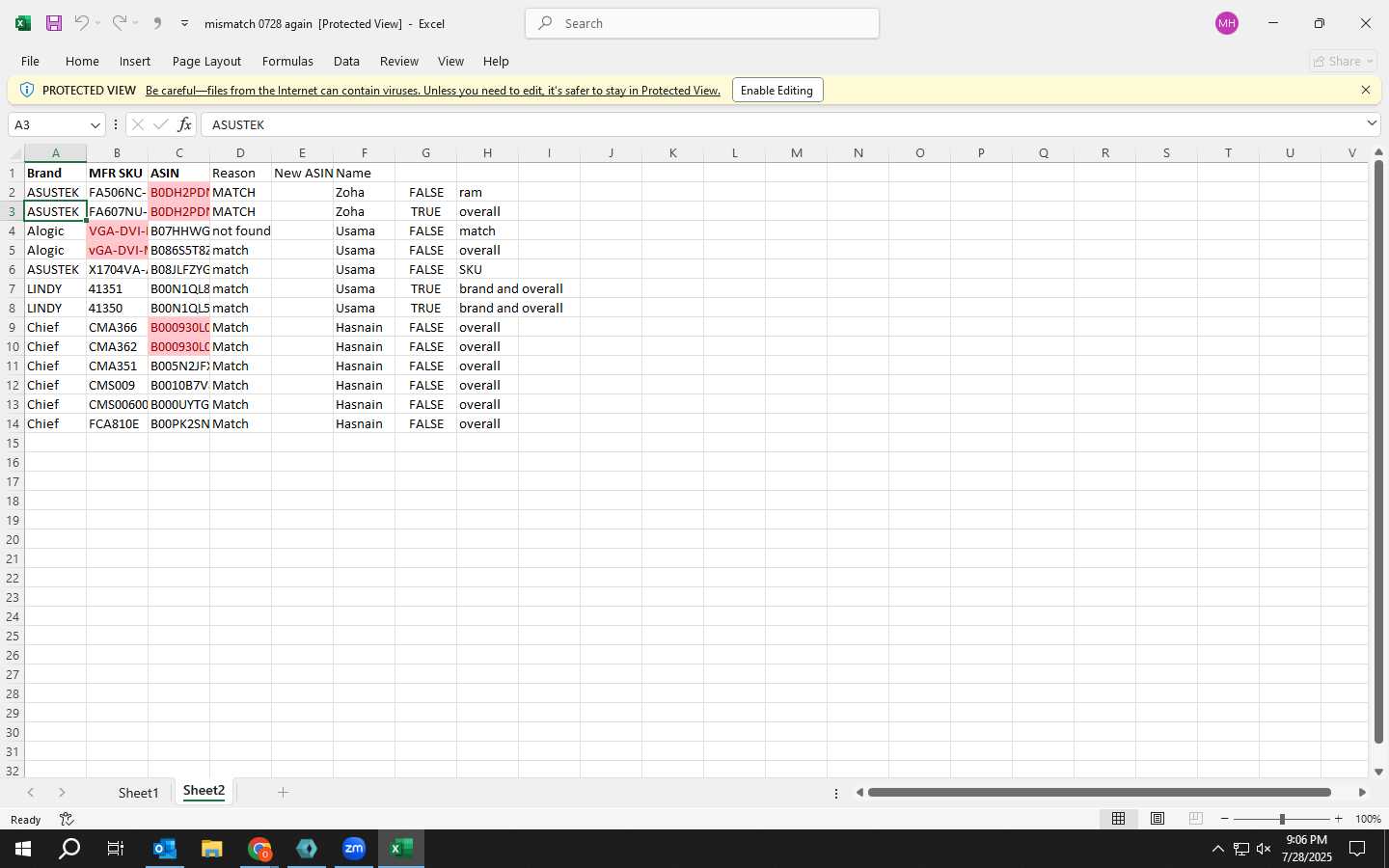1389x868 pixels.
Task: Click the zoom out minus button
Action: coord(1225,819)
